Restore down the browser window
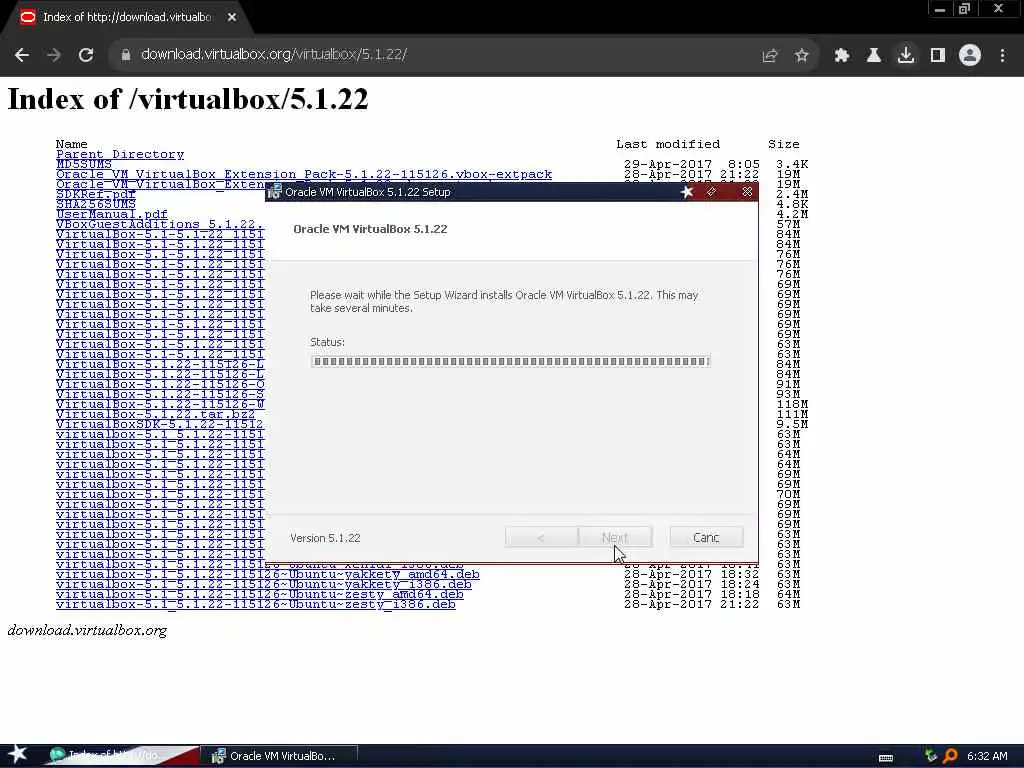 (x=965, y=9)
